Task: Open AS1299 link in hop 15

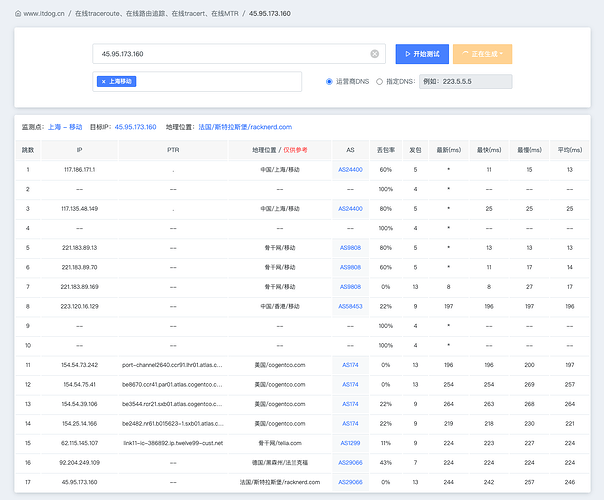Action: coord(350,443)
